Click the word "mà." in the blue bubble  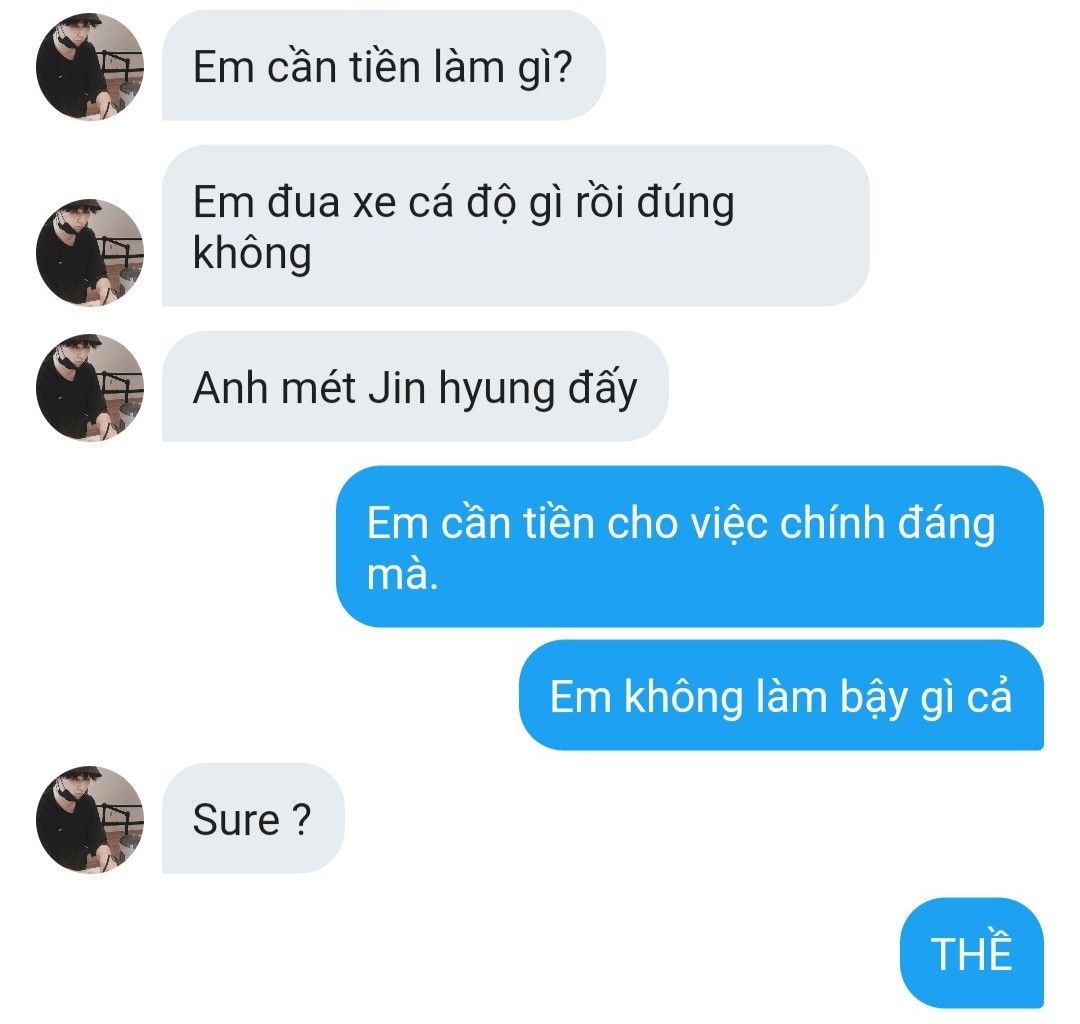tap(402, 574)
